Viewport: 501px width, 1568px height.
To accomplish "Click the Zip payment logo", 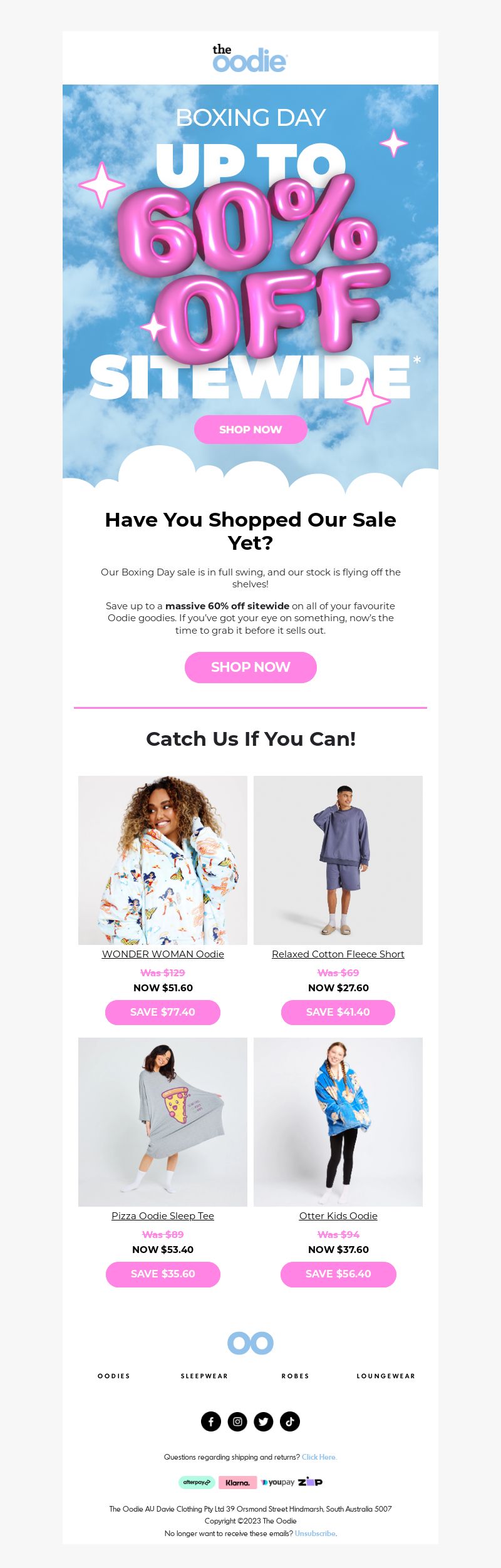I will (311, 1482).
